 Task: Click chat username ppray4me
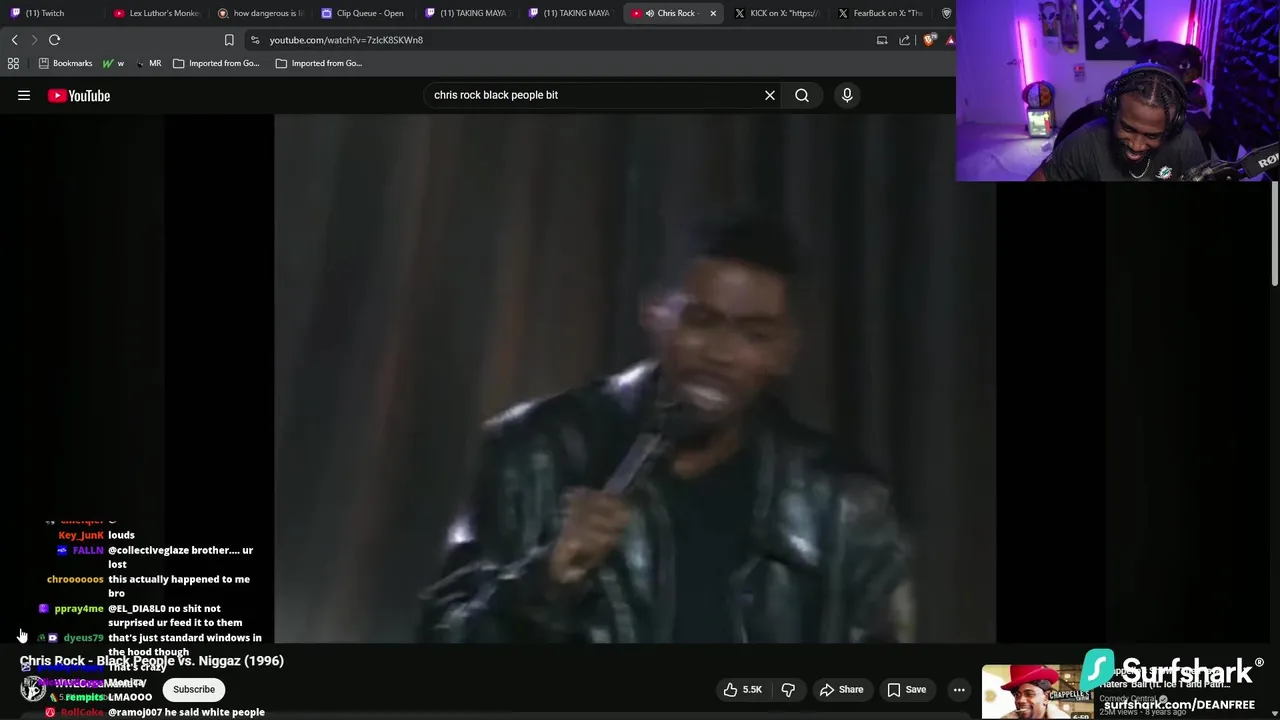(x=79, y=608)
